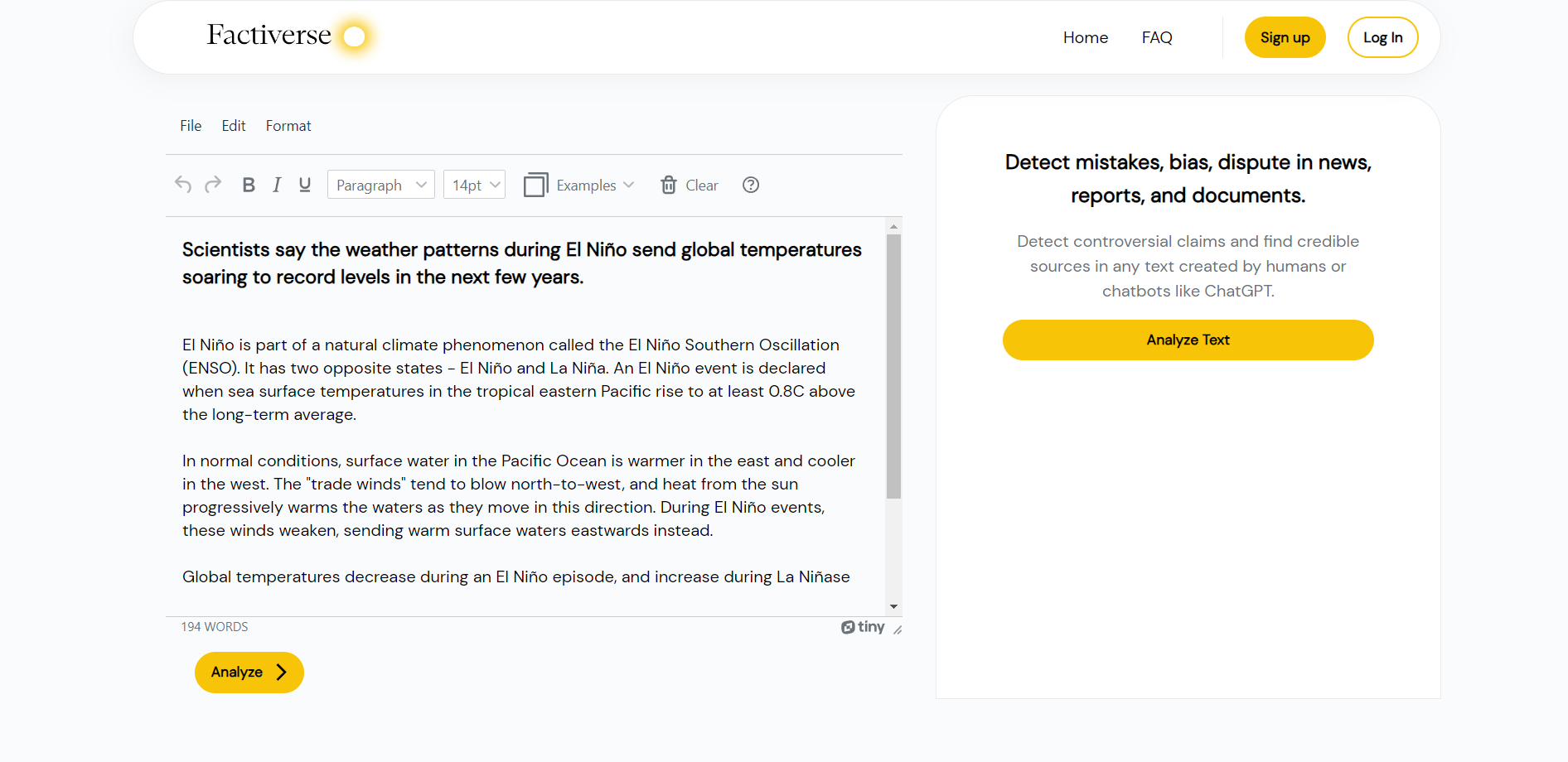Viewport: 1568px width, 762px height.
Task: Open the help question mark icon
Action: point(751,185)
